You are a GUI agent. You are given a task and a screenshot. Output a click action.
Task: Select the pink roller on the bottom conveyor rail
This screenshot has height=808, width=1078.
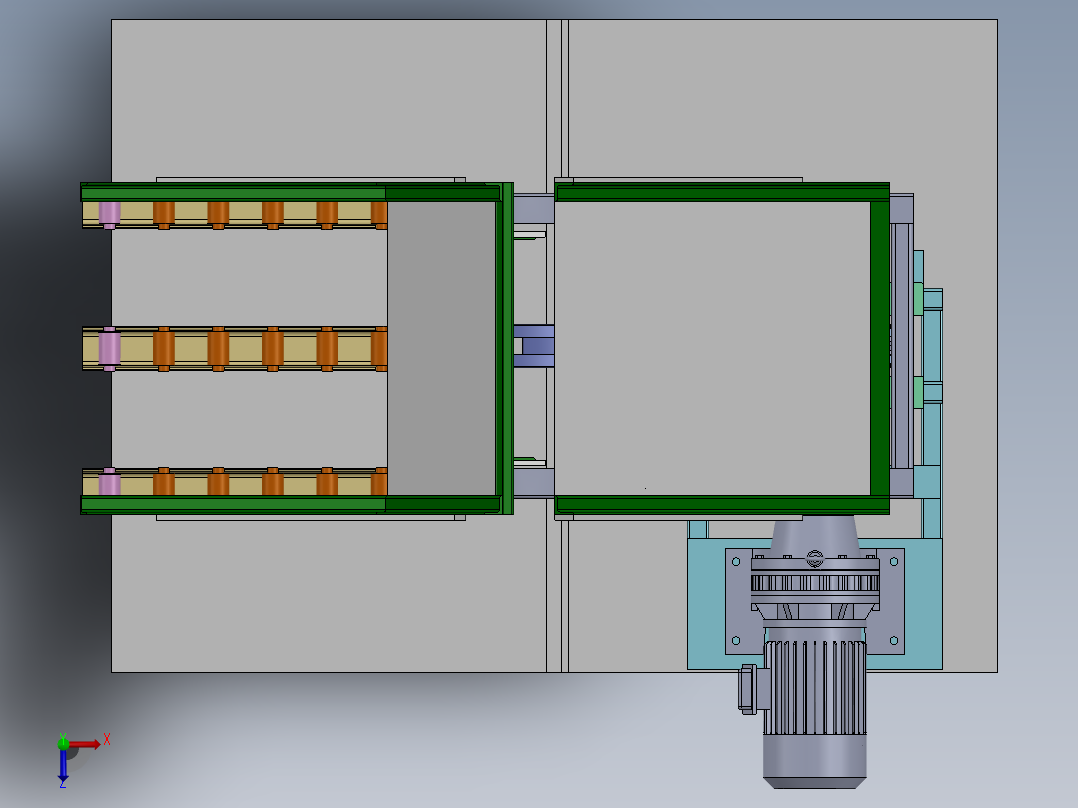tap(109, 481)
